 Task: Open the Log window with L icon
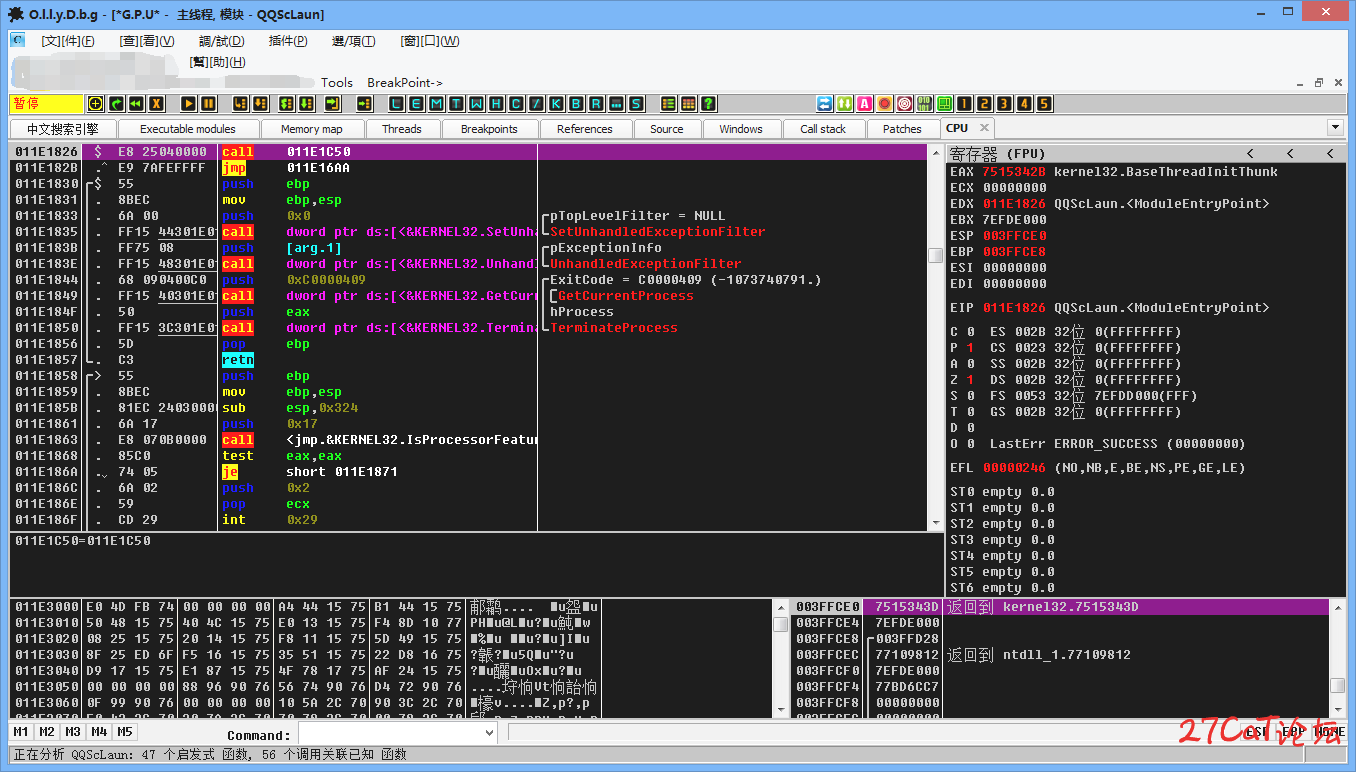396,104
